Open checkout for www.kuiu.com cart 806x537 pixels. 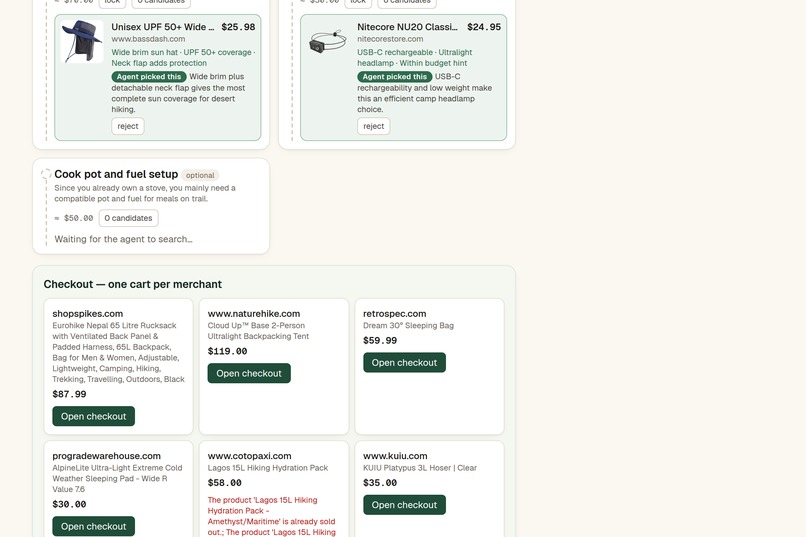405,505
